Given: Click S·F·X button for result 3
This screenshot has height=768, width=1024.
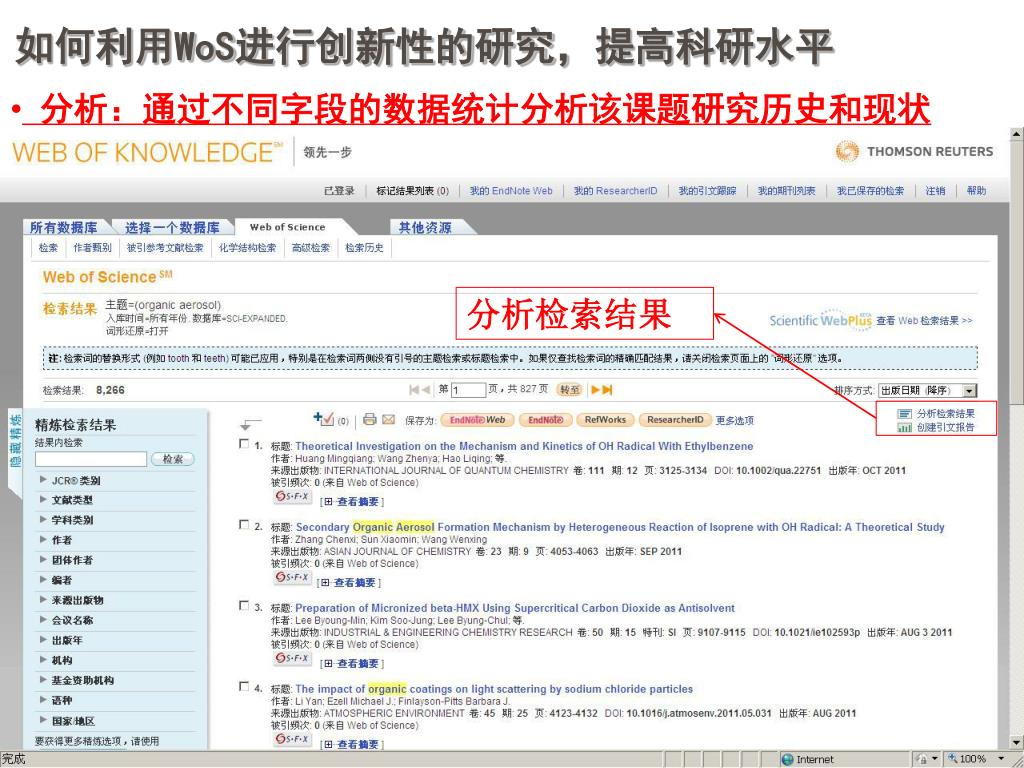Looking at the screenshot, I should click(292, 658).
